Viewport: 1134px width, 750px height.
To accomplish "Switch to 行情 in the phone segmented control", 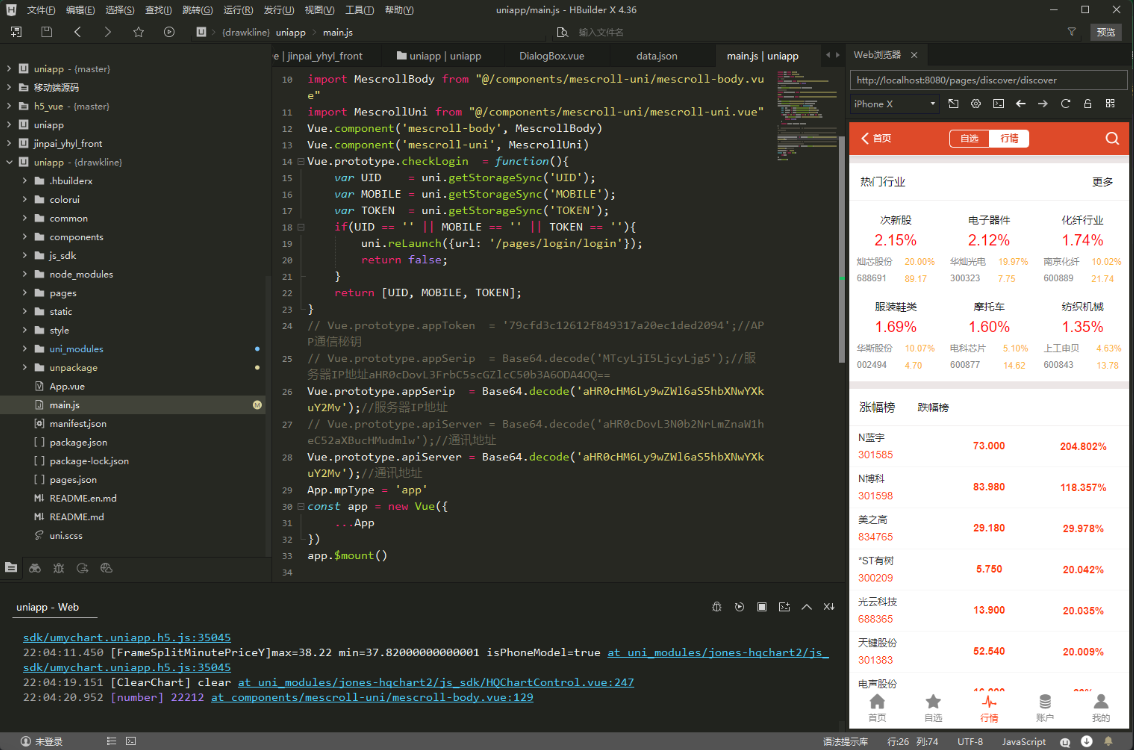I will 1009,138.
